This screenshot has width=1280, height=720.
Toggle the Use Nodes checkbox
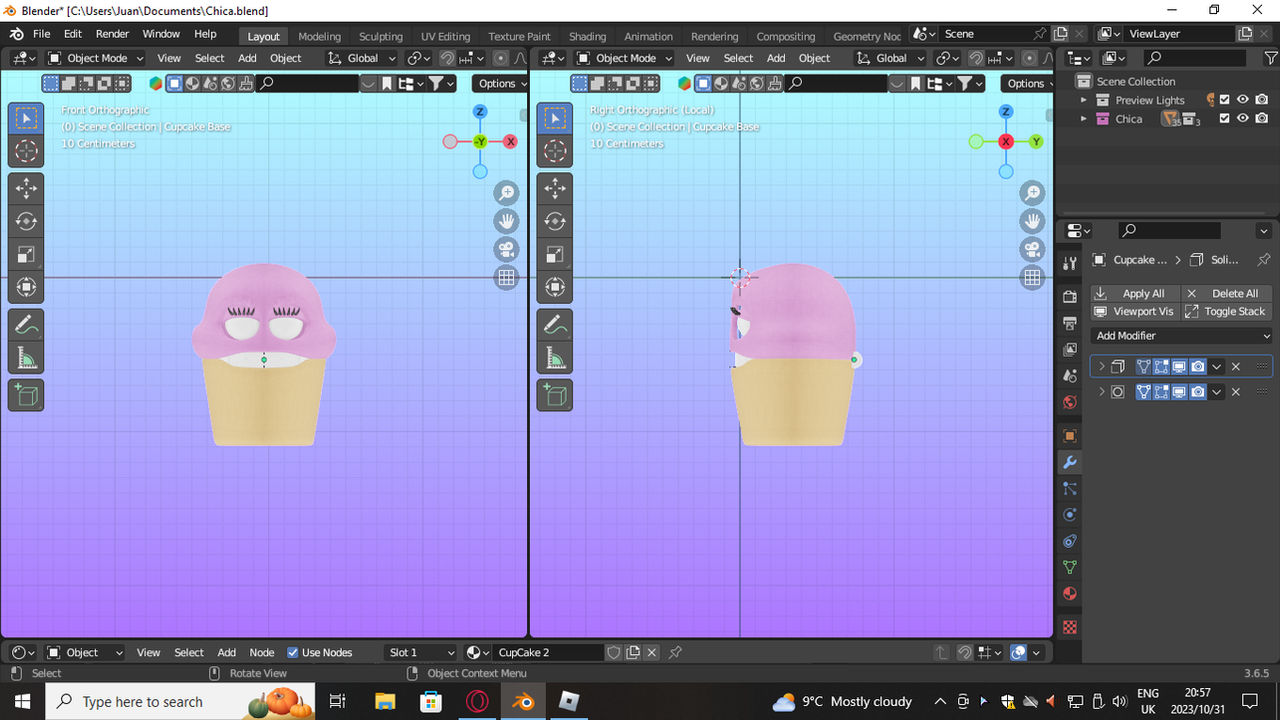tap(293, 652)
